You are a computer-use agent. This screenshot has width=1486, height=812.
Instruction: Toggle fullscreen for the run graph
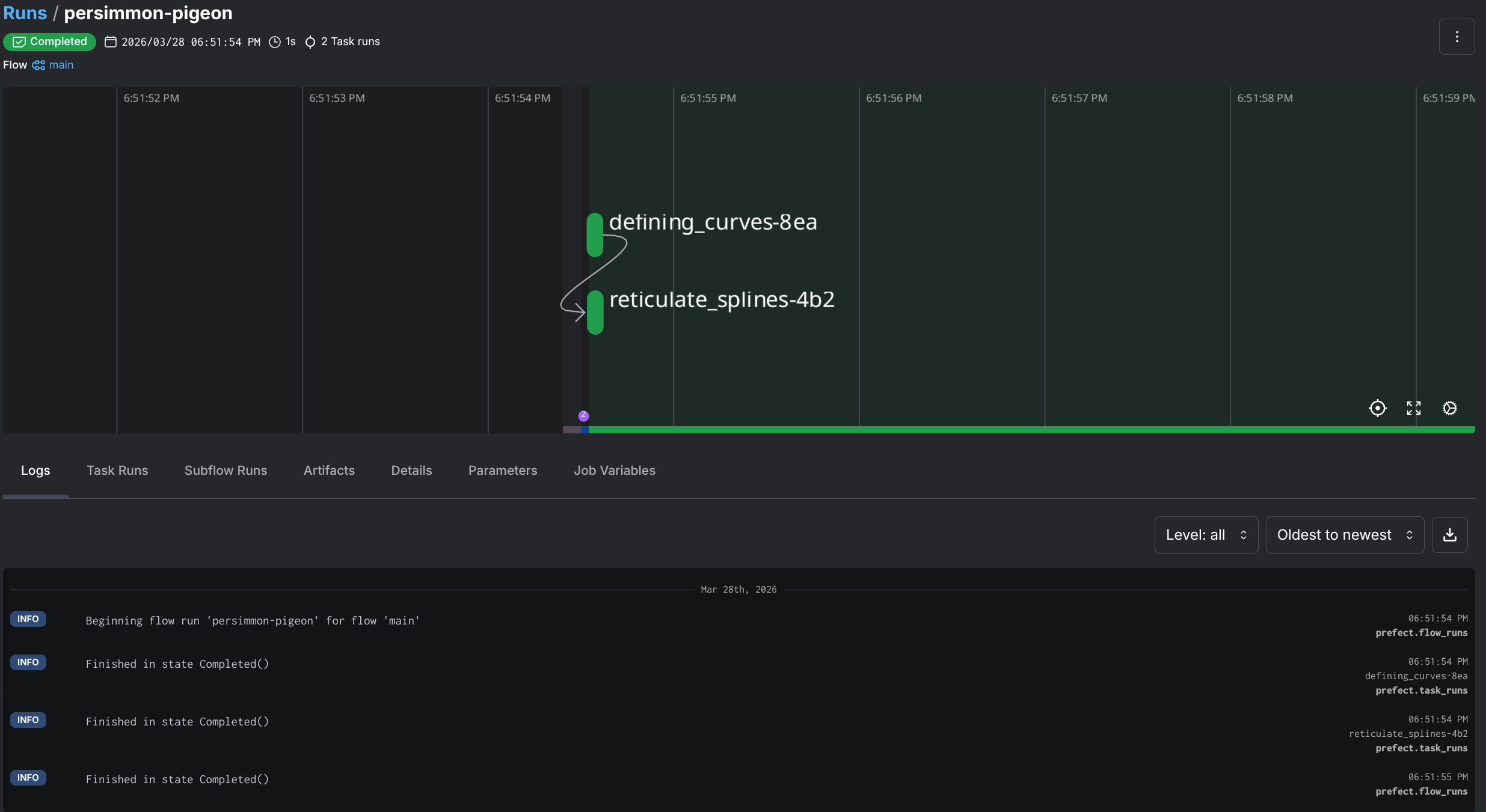[1413, 408]
